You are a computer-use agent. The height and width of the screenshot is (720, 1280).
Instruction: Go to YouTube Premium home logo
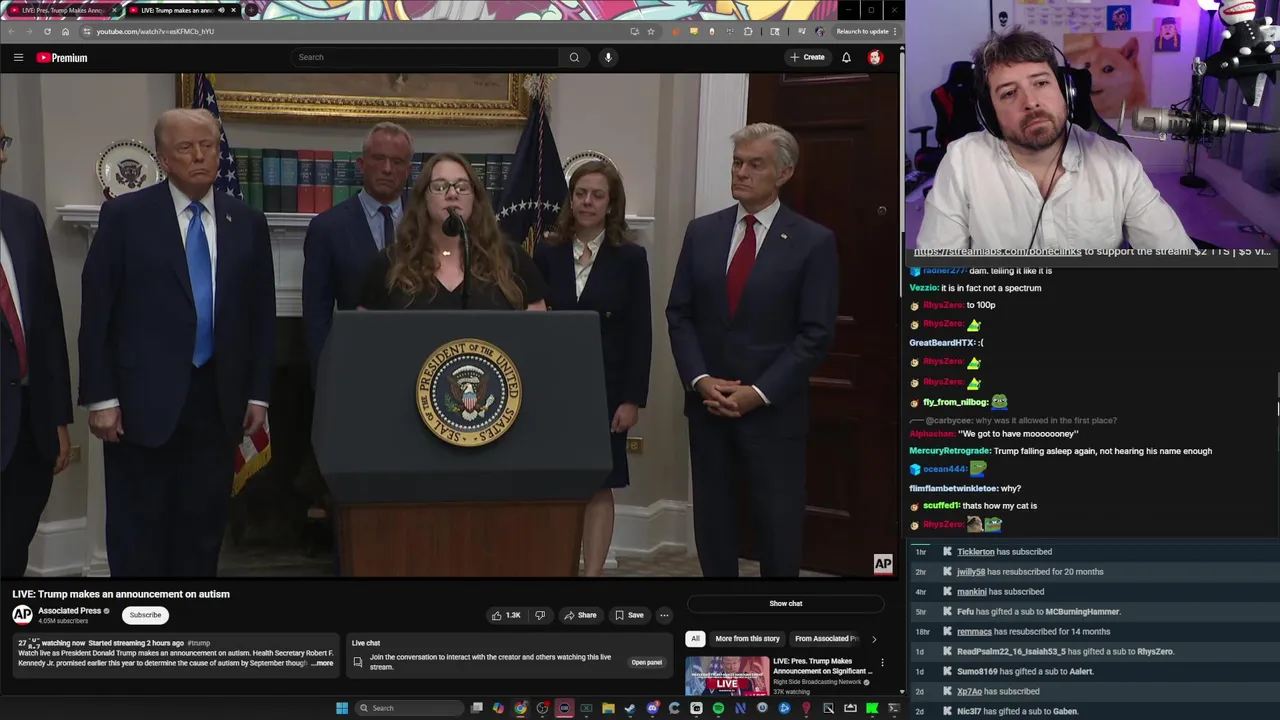(62, 58)
